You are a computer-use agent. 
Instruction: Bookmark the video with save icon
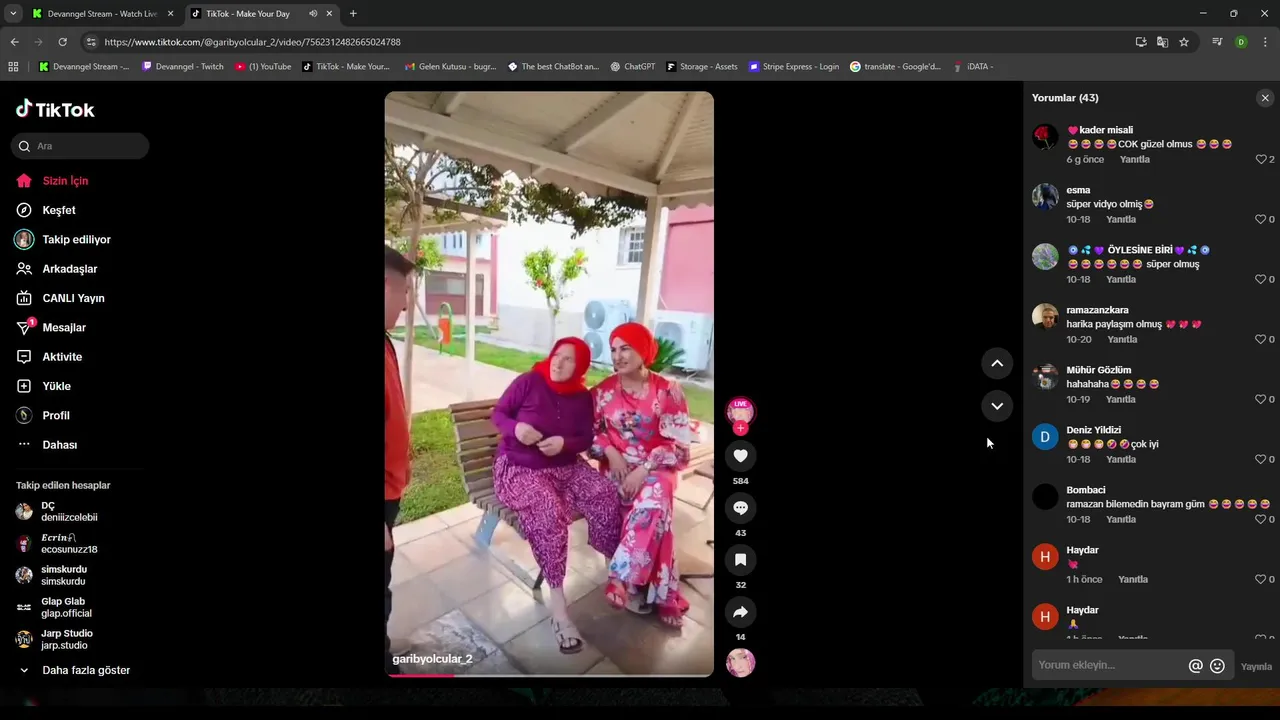(x=740, y=560)
